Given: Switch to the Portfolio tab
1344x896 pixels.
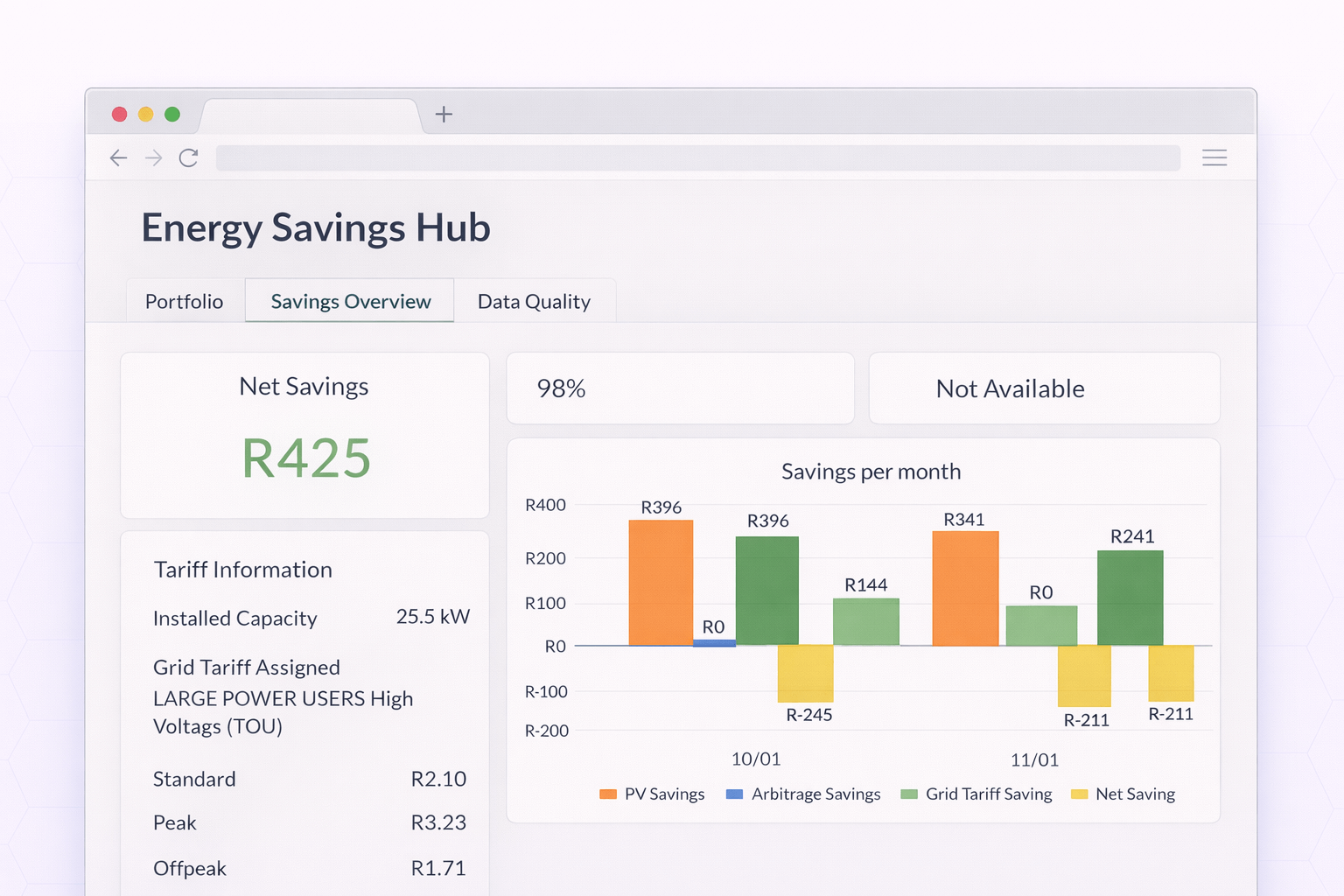Looking at the screenshot, I should 184,301.
